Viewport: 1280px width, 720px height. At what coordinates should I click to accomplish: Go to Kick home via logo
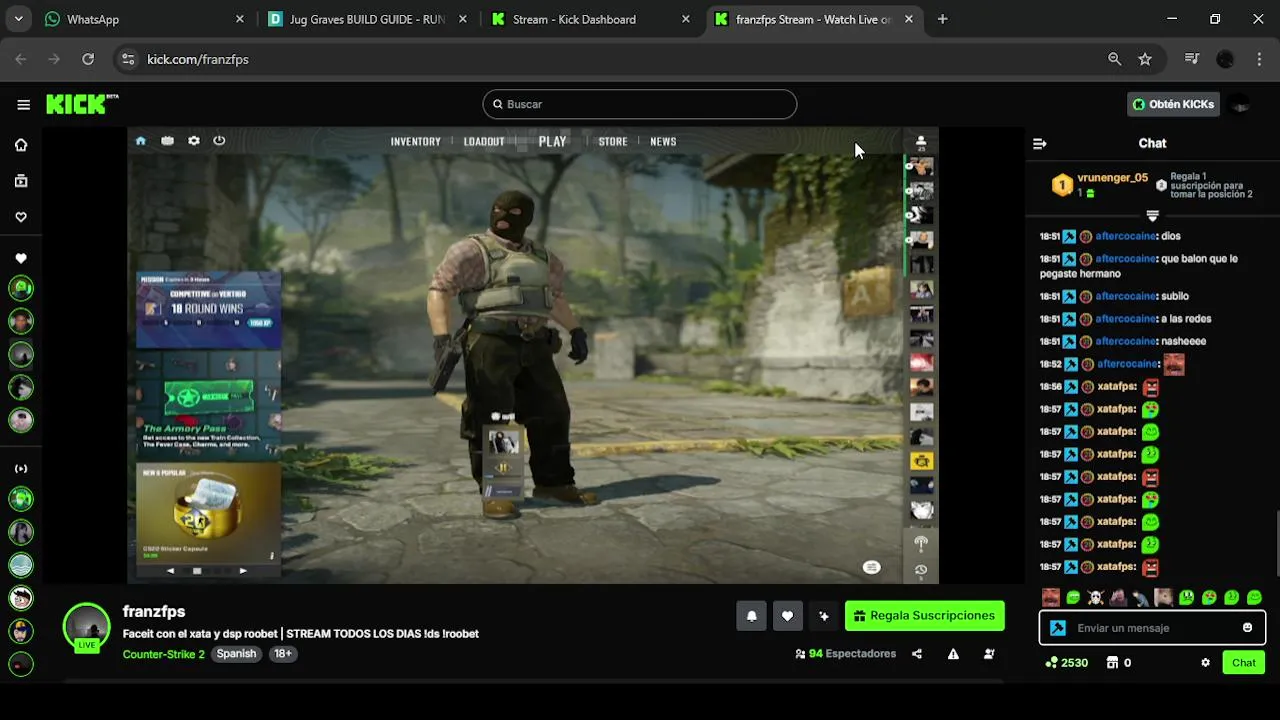coord(81,104)
